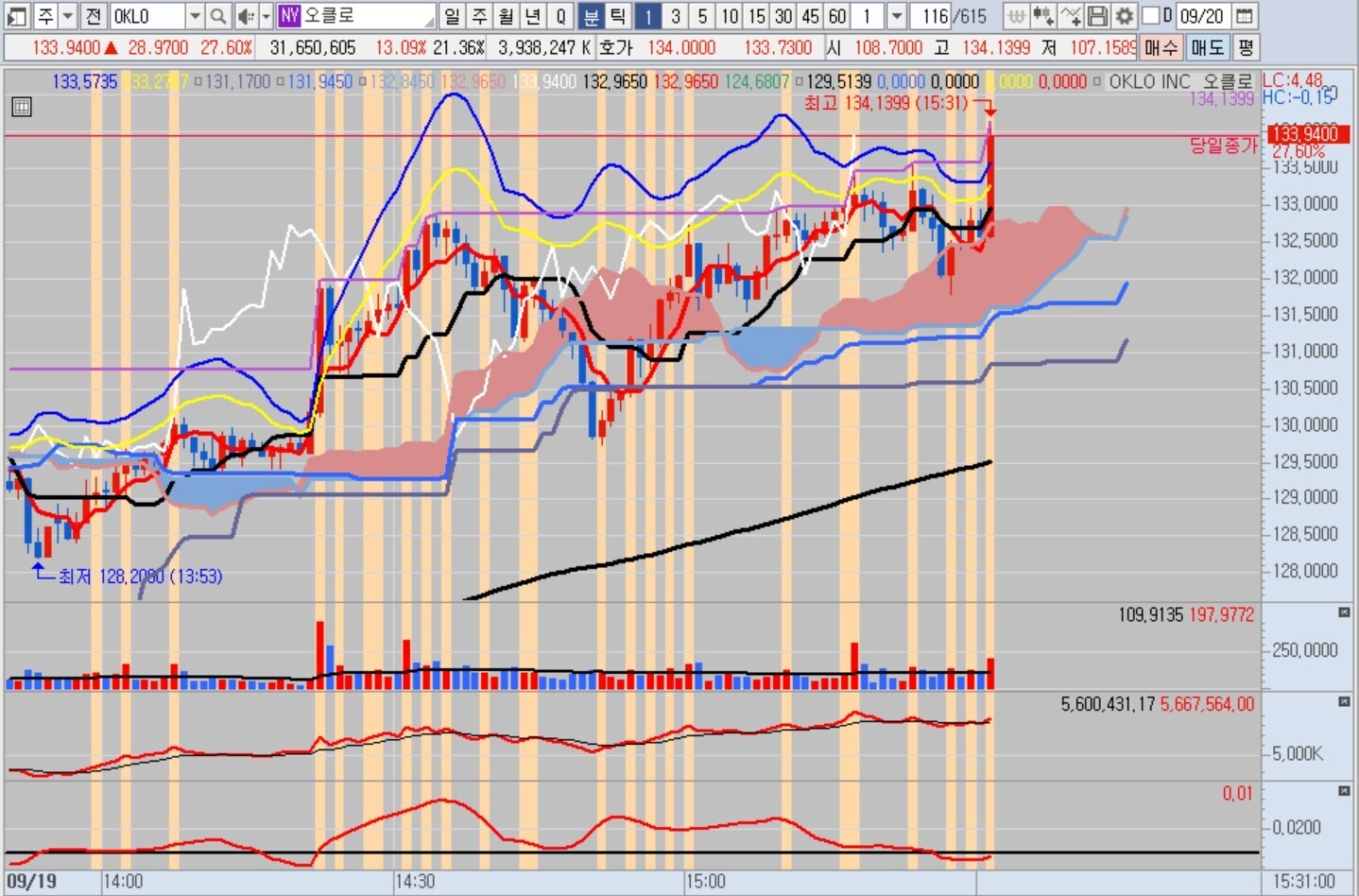Image resolution: width=1359 pixels, height=896 pixels.
Task: Click the 최저 128,2050 (13:53) low label
Action: pyautogui.click(x=141, y=577)
